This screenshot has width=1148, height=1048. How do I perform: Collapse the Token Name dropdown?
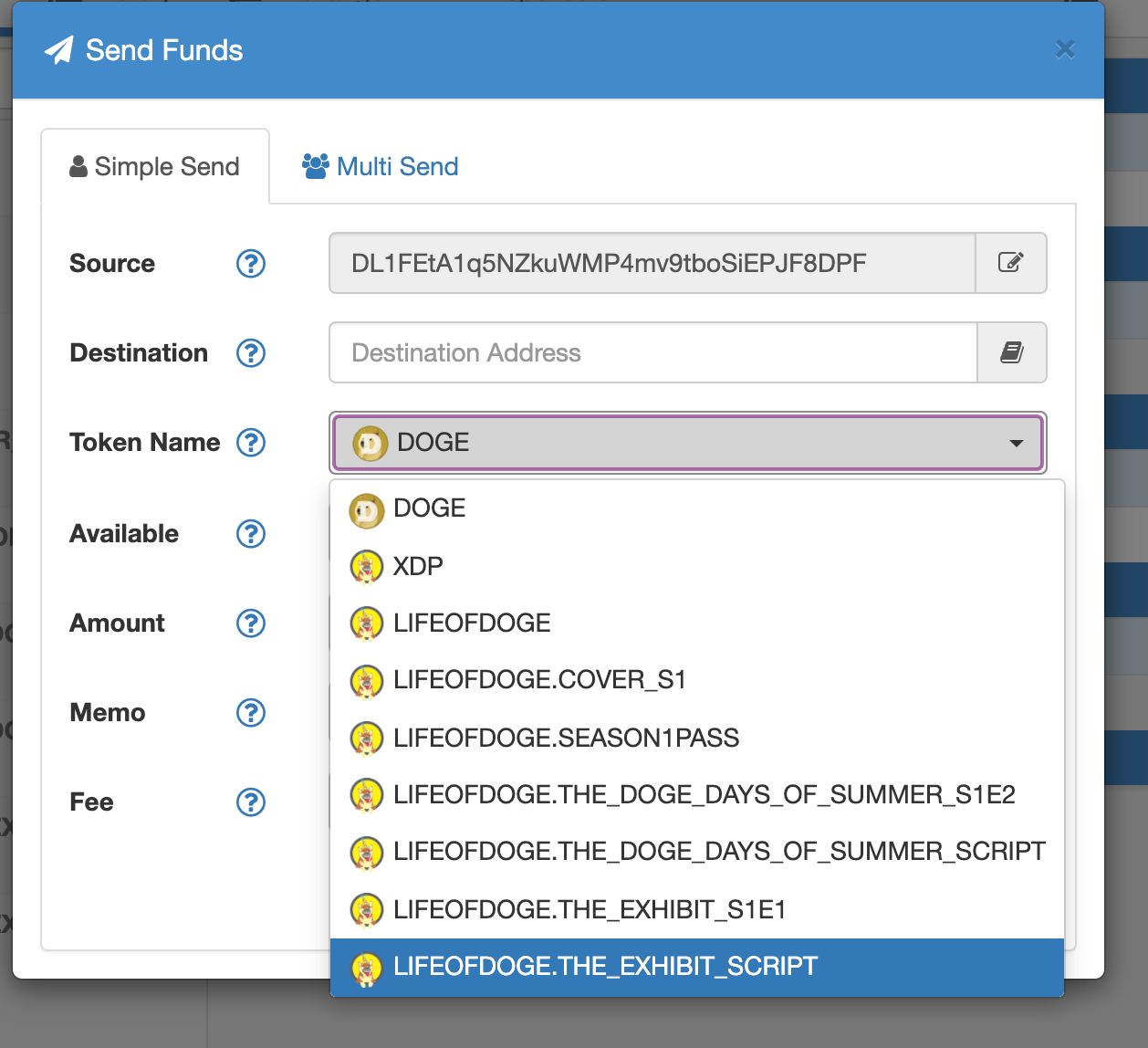[688, 443]
